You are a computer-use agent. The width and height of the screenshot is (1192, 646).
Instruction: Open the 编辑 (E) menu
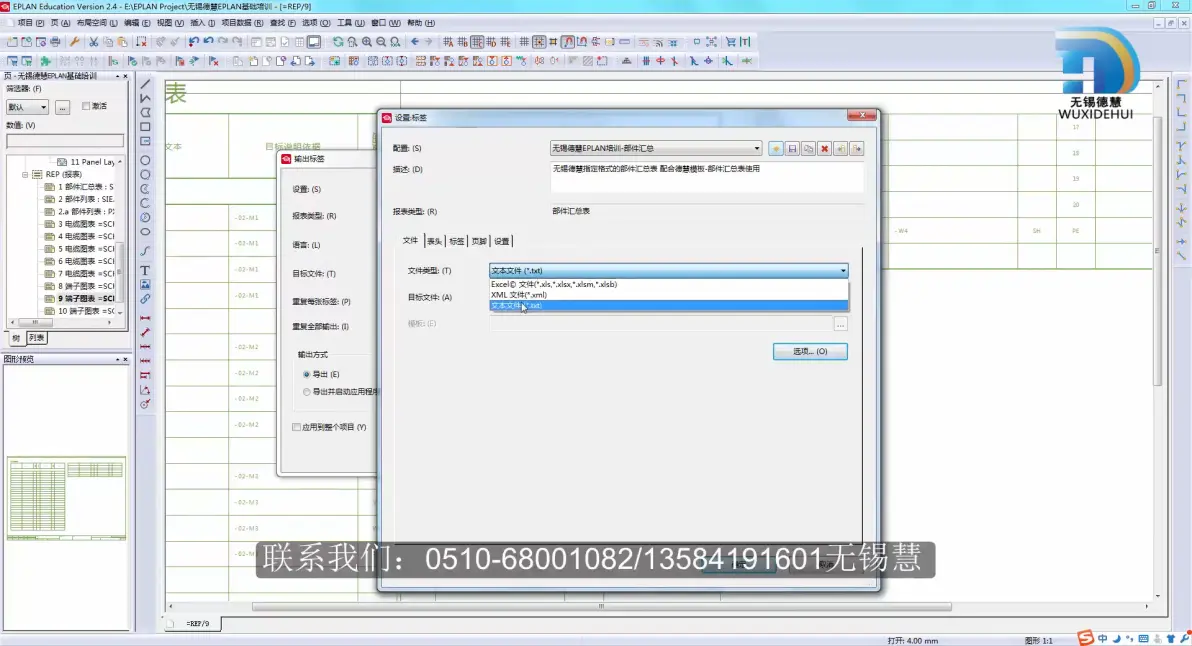(x=137, y=23)
